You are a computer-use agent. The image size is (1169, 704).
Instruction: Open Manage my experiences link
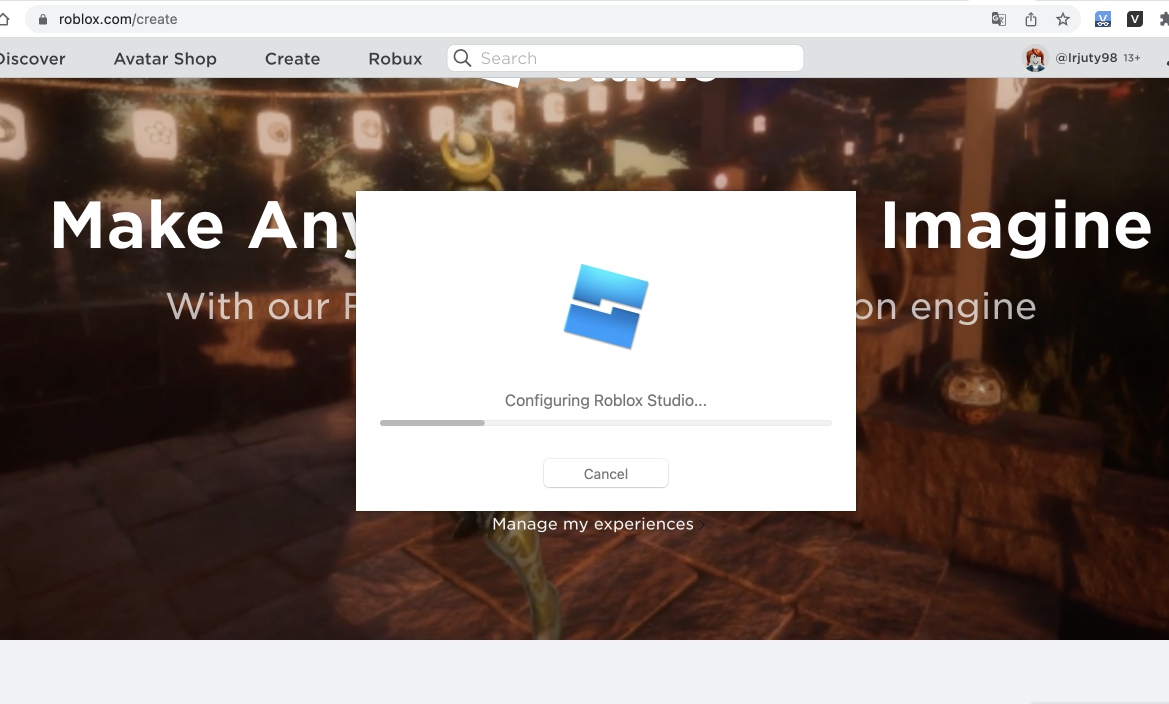[x=593, y=524]
